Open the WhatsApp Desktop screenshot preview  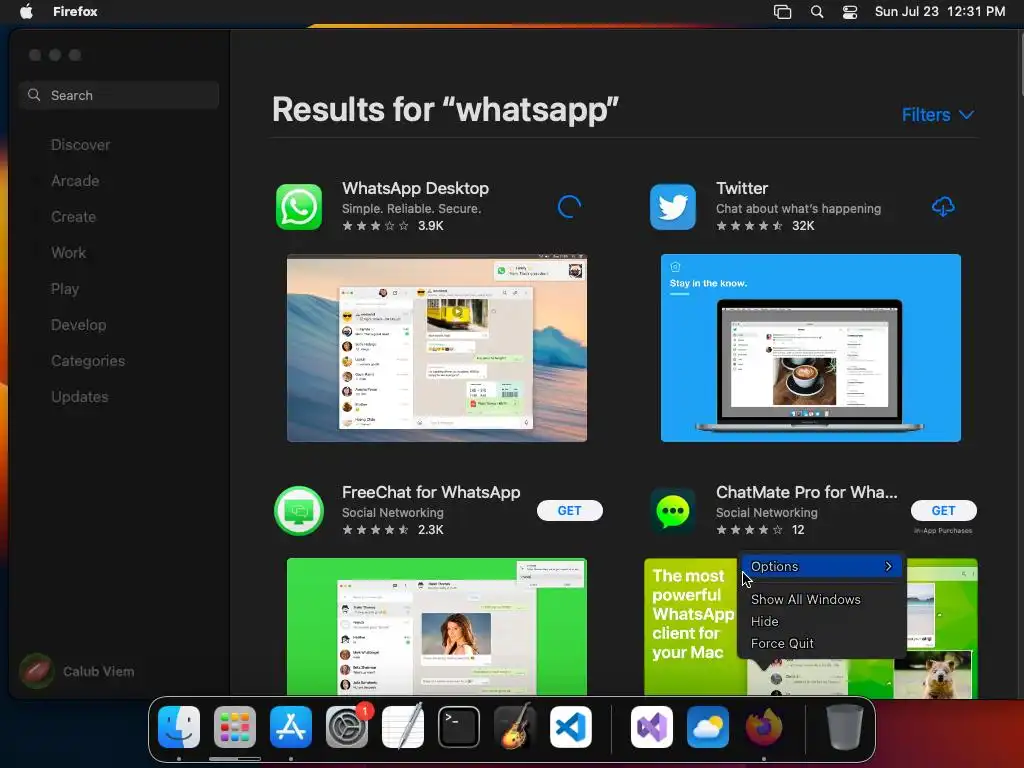click(437, 348)
